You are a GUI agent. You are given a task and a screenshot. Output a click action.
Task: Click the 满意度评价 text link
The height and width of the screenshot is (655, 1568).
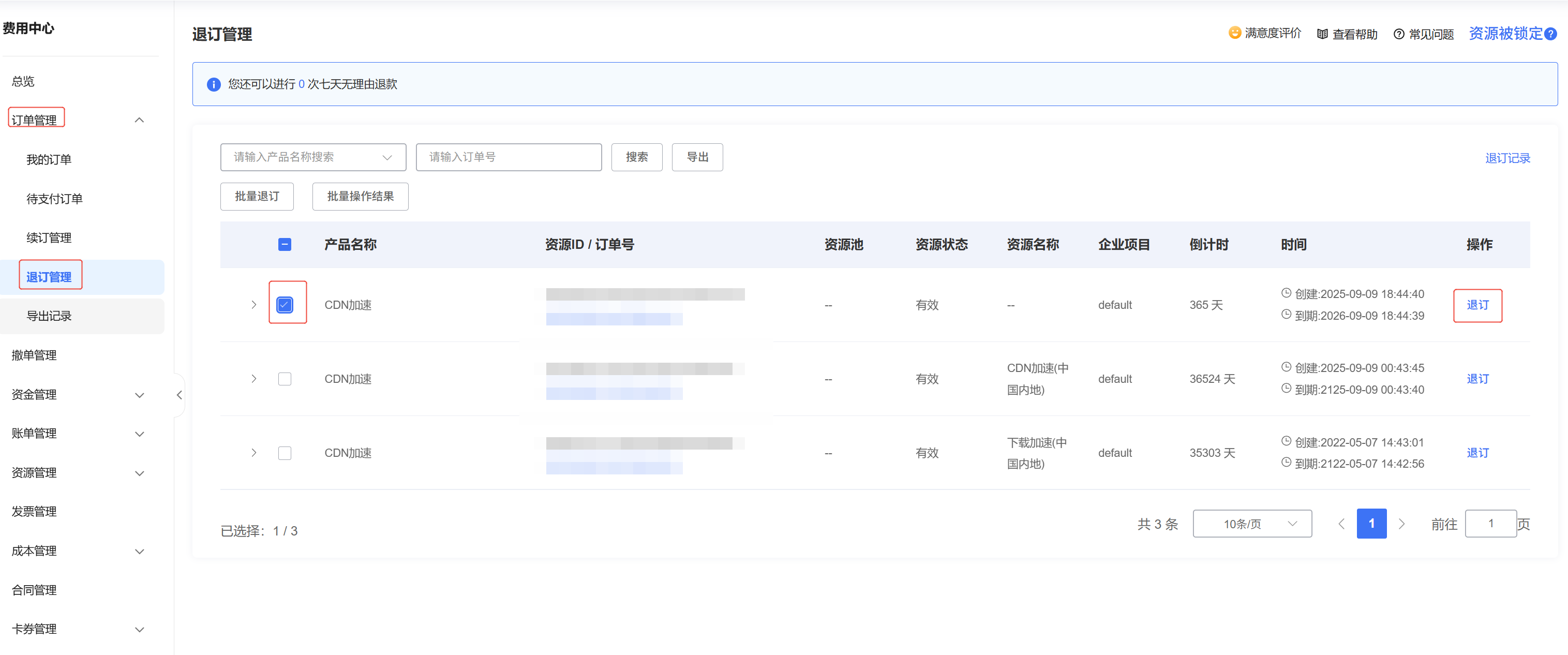(1273, 33)
